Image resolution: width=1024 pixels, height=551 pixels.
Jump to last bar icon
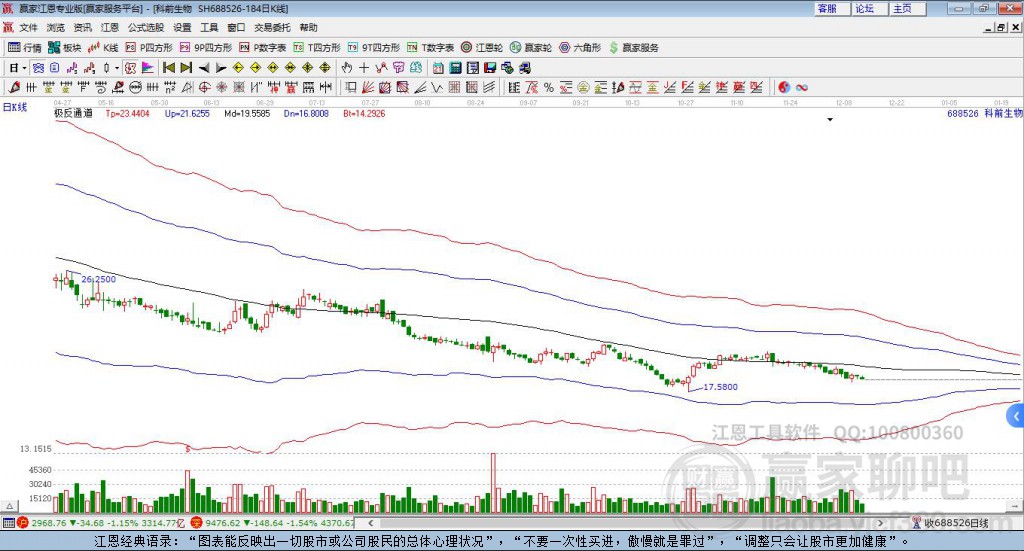tap(186, 68)
